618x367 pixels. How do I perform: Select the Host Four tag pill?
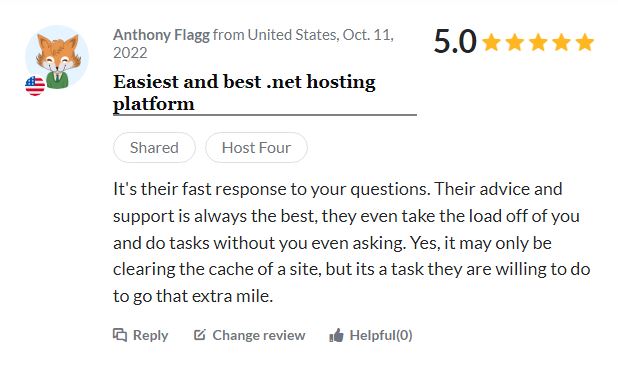[256, 147]
